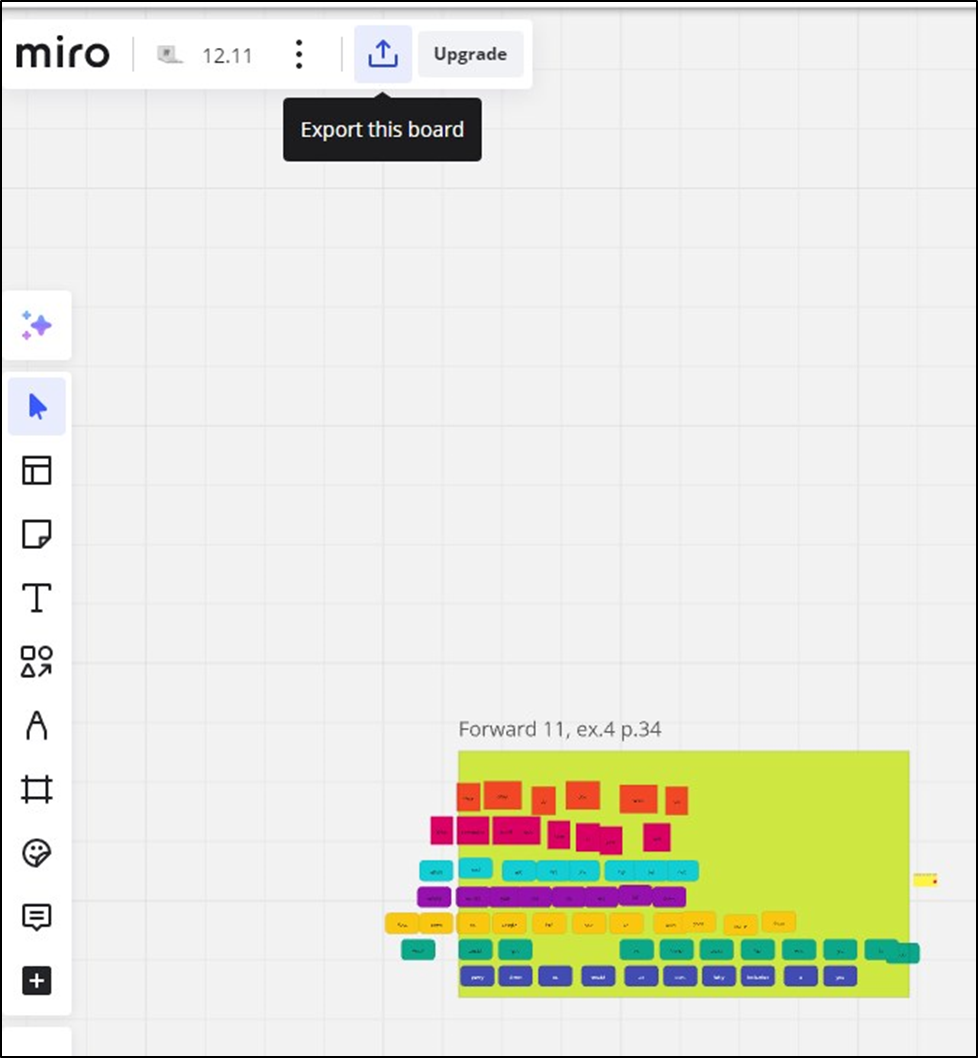Select the cyan card outside the frame's left edge
Screen dimensions: 978x1058
click(436, 870)
